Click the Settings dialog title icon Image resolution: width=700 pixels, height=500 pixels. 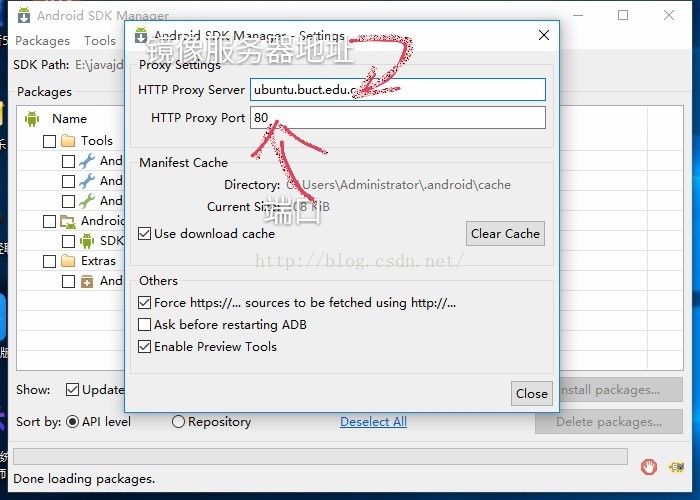point(141,35)
